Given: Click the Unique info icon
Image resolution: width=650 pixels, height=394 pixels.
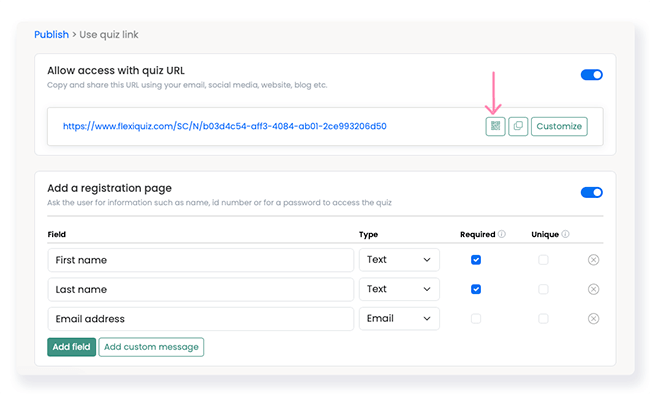Looking at the screenshot, I should 565,234.
